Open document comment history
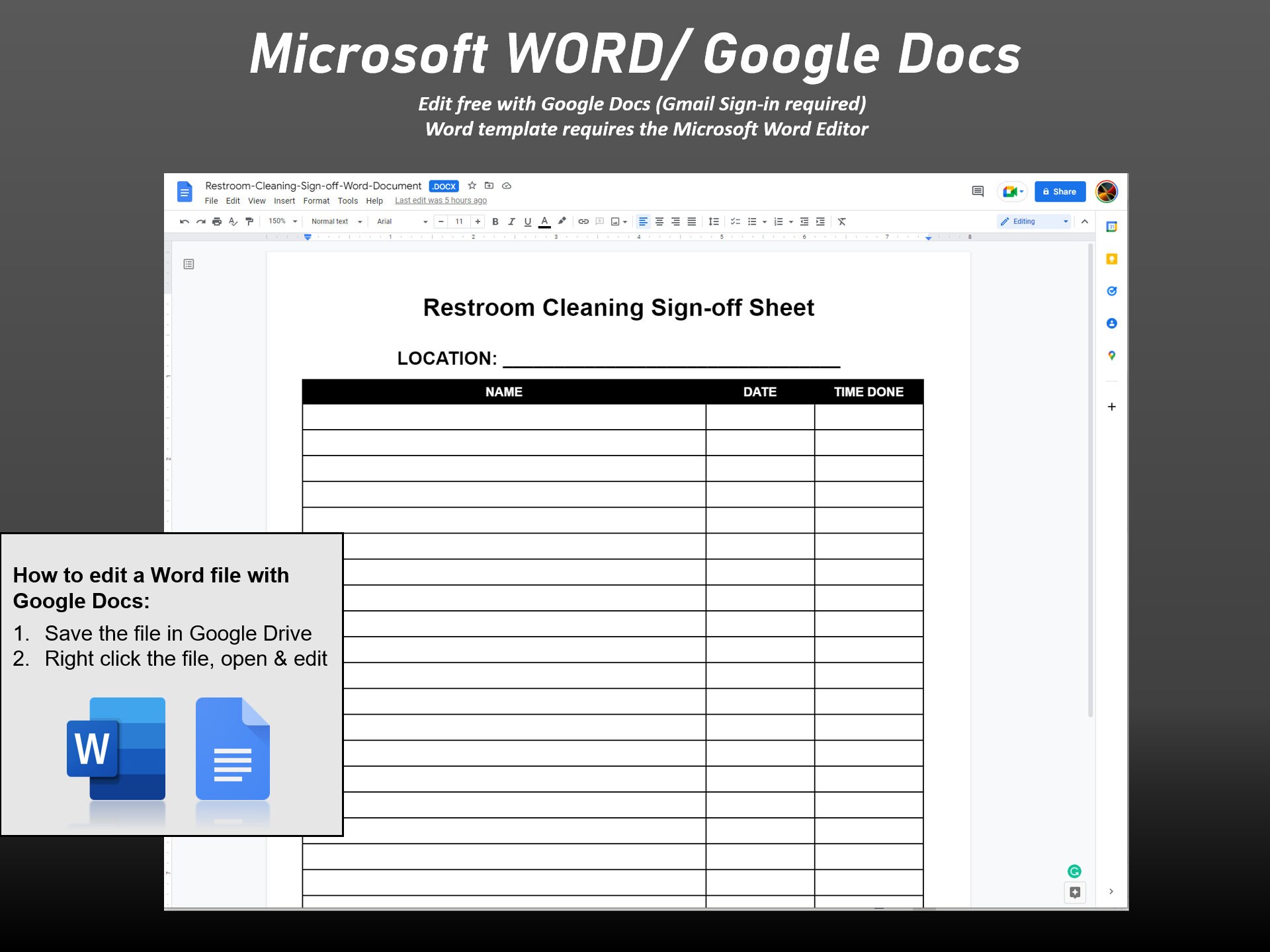 click(977, 192)
